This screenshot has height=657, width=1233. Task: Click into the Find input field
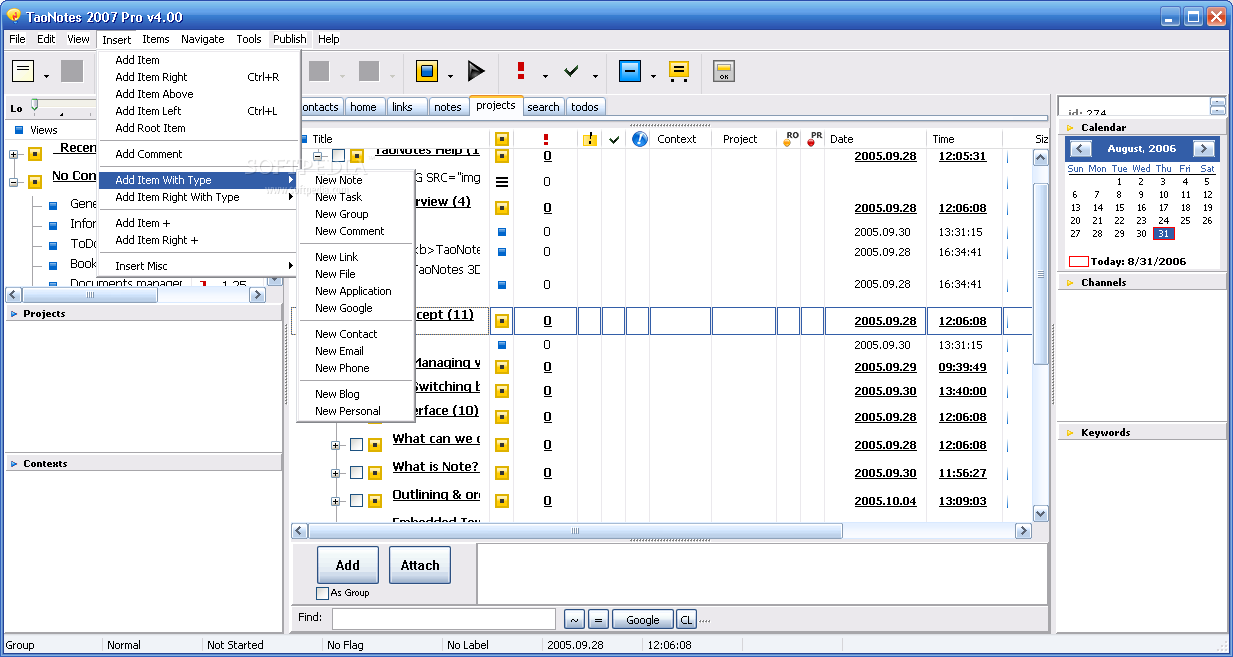pyautogui.click(x=444, y=619)
